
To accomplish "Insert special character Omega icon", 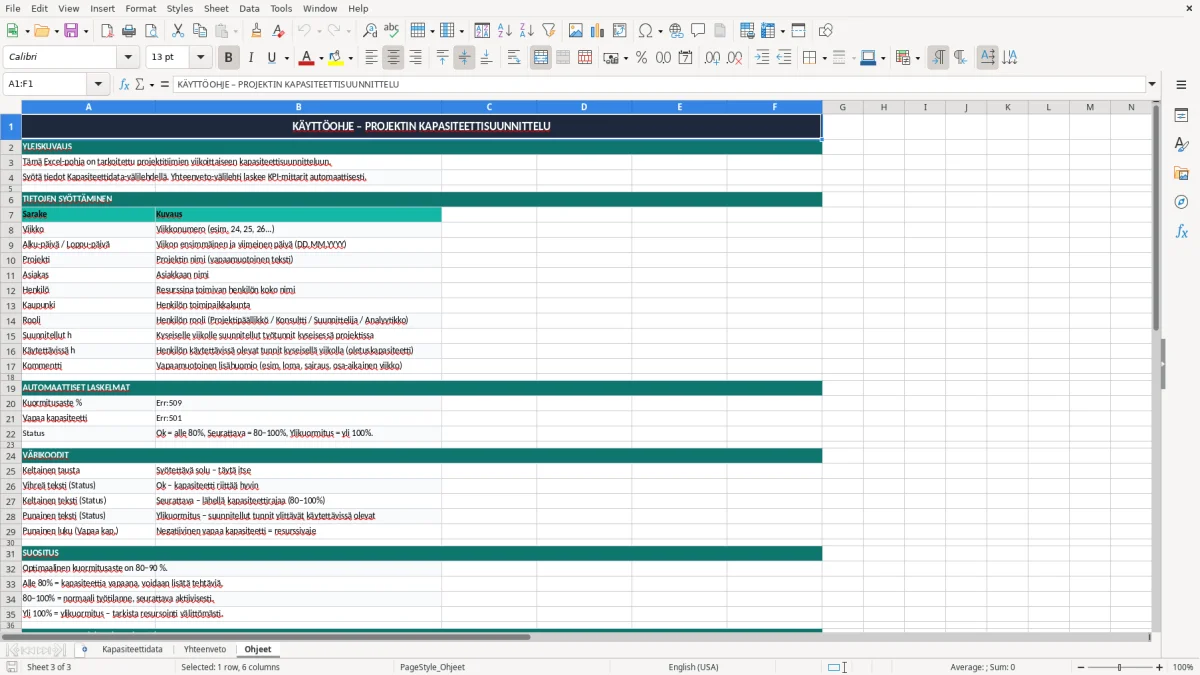I will [x=645, y=31].
